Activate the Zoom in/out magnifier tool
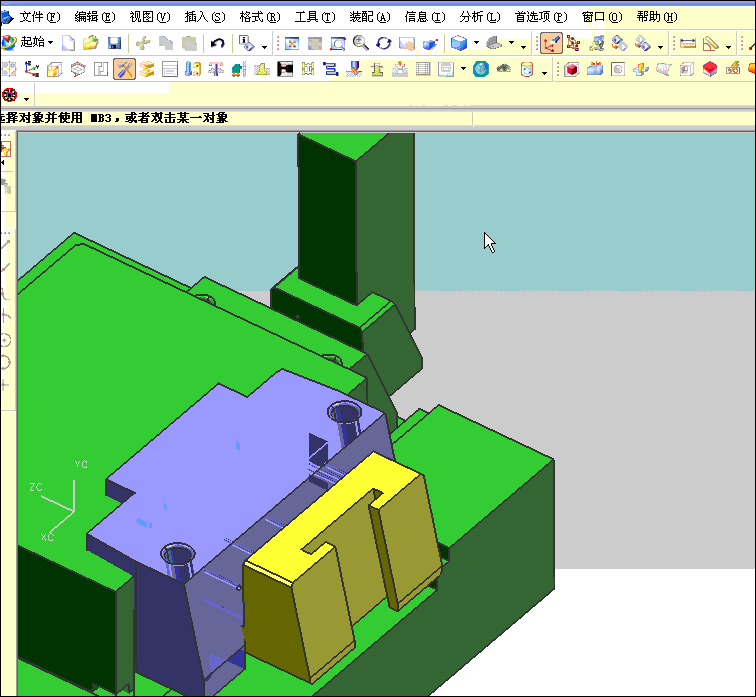Viewport: 756px width, 697px height. coord(361,43)
